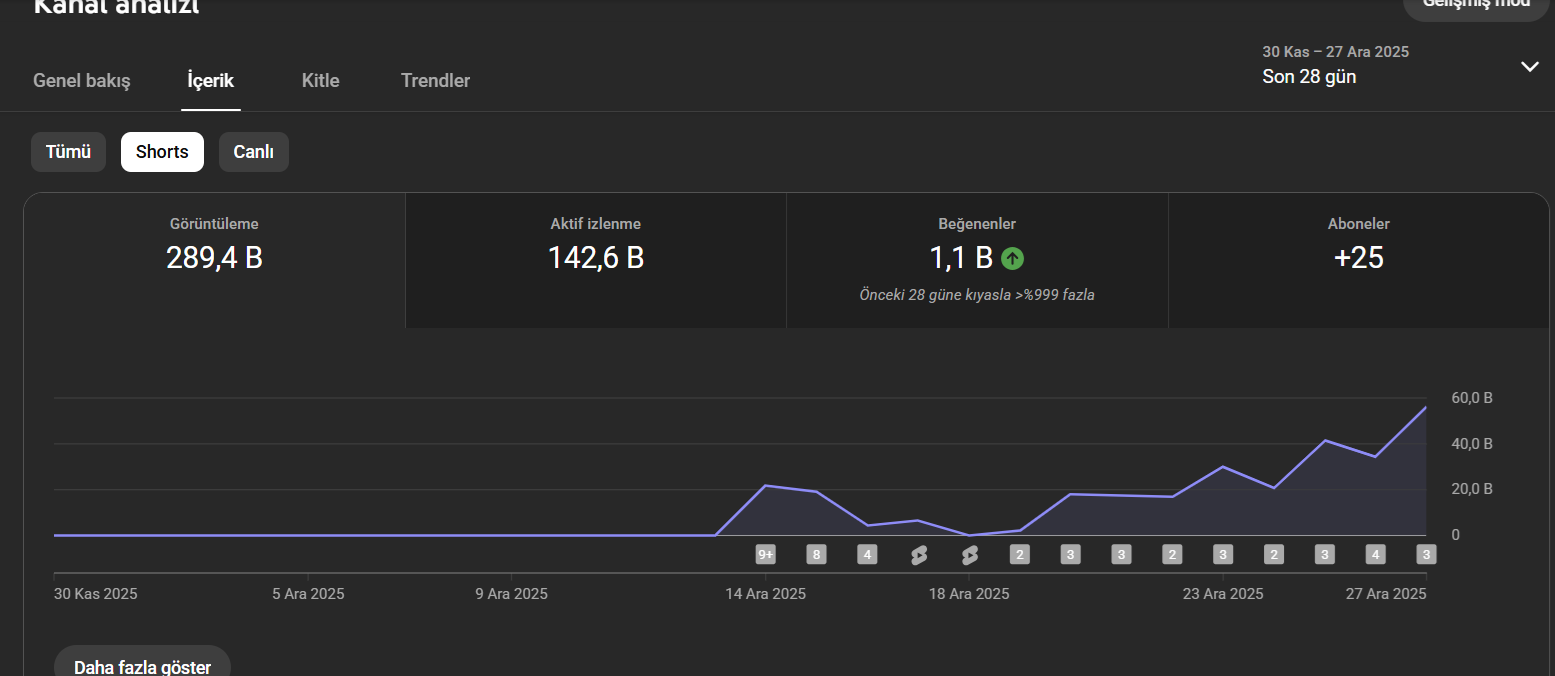Go to the Trendler tab
1555x676 pixels.
[x=435, y=81]
